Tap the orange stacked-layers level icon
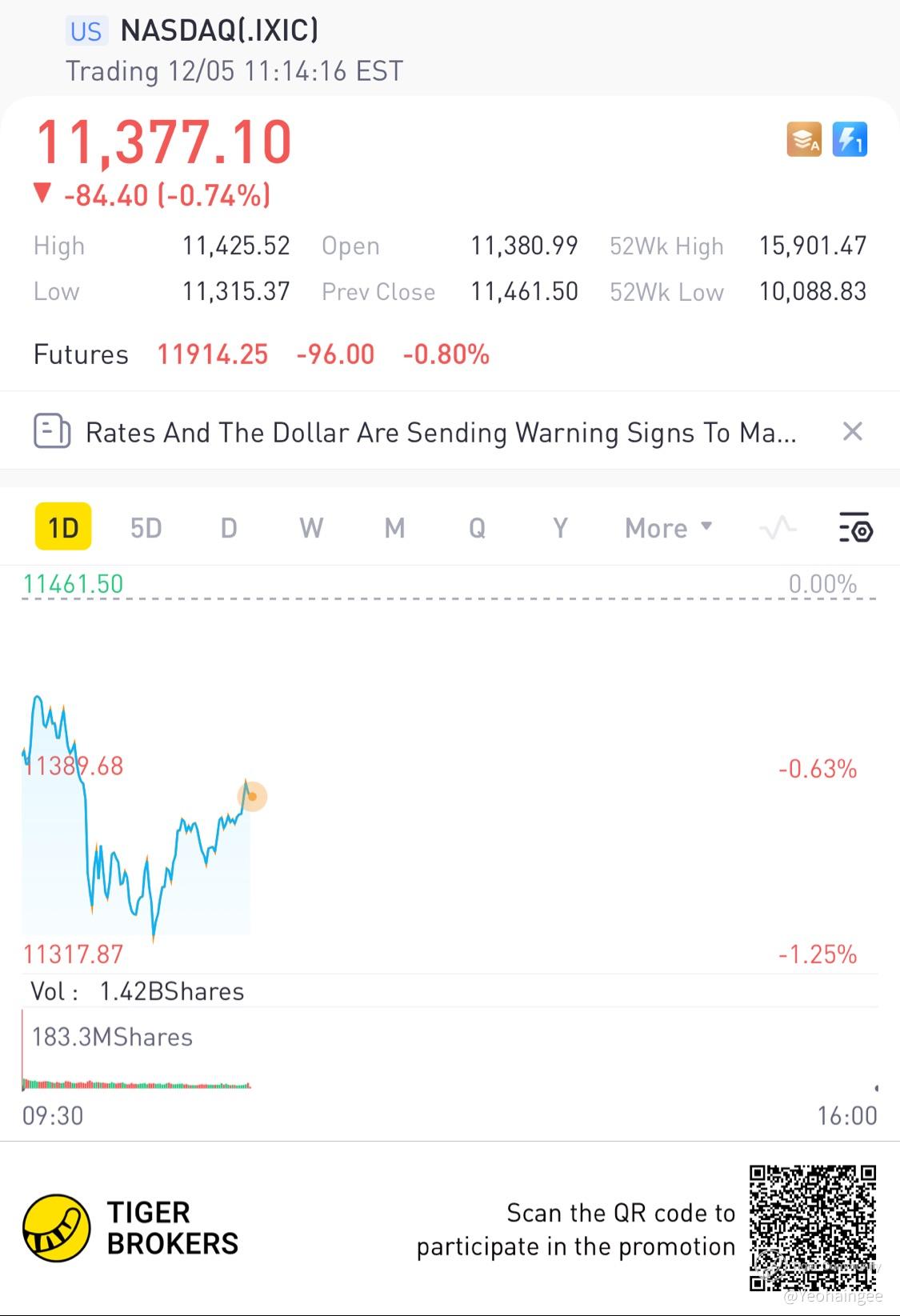Screen dimensions: 900x1316 804,140
